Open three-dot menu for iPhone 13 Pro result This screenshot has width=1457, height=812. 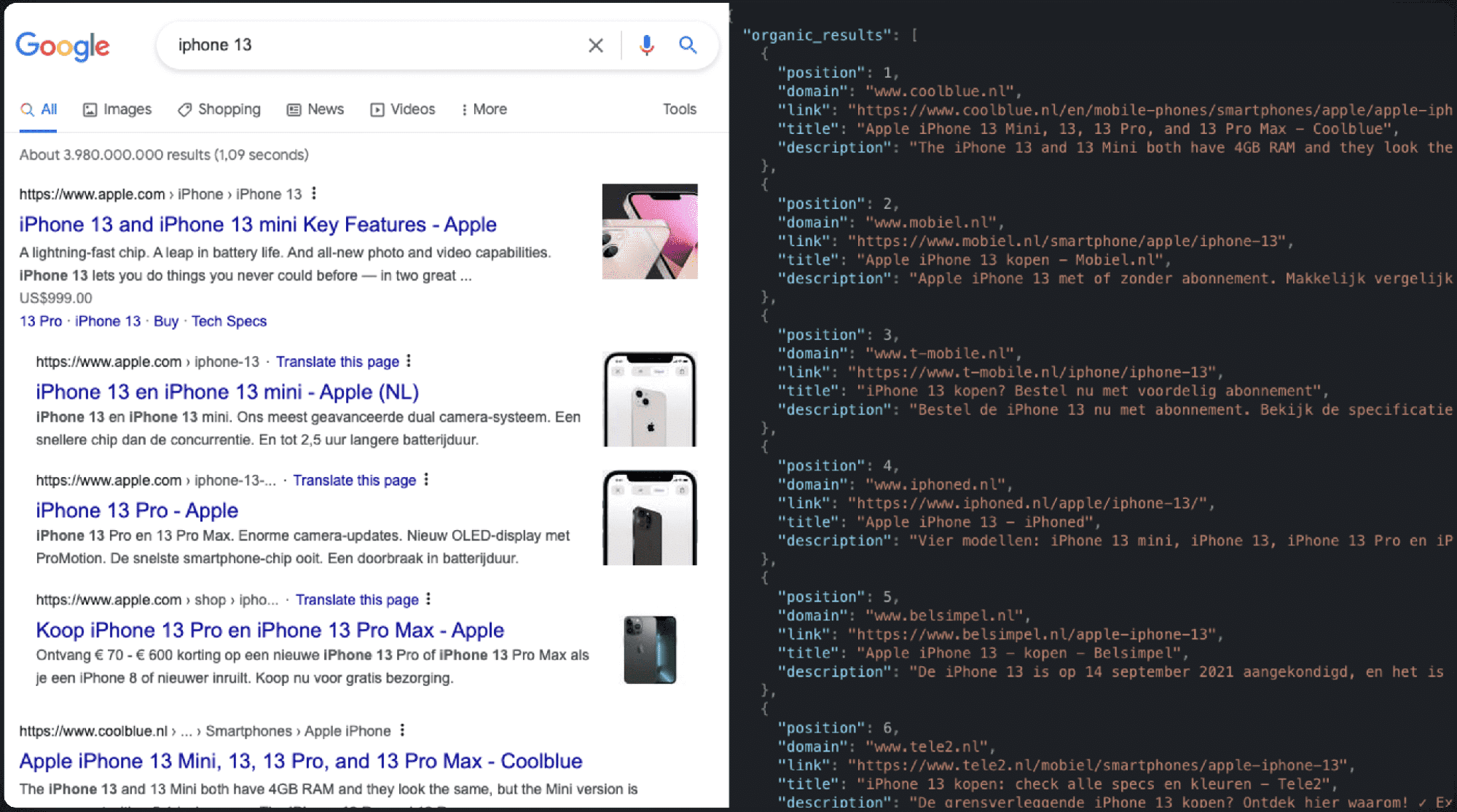pyautogui.click(x=426, y=479)
